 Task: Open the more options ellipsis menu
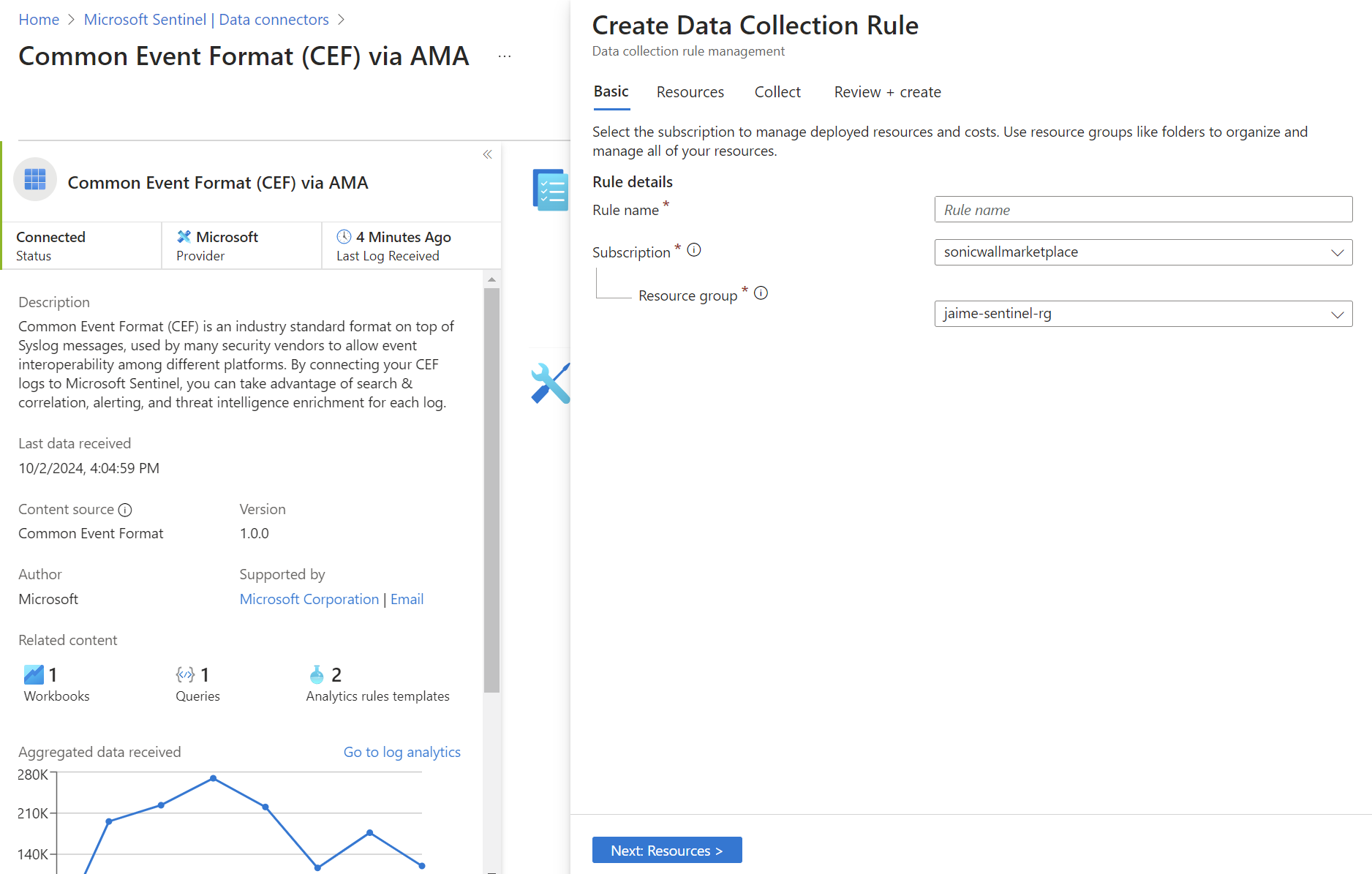pyautogui.click(x=505, y=56)
